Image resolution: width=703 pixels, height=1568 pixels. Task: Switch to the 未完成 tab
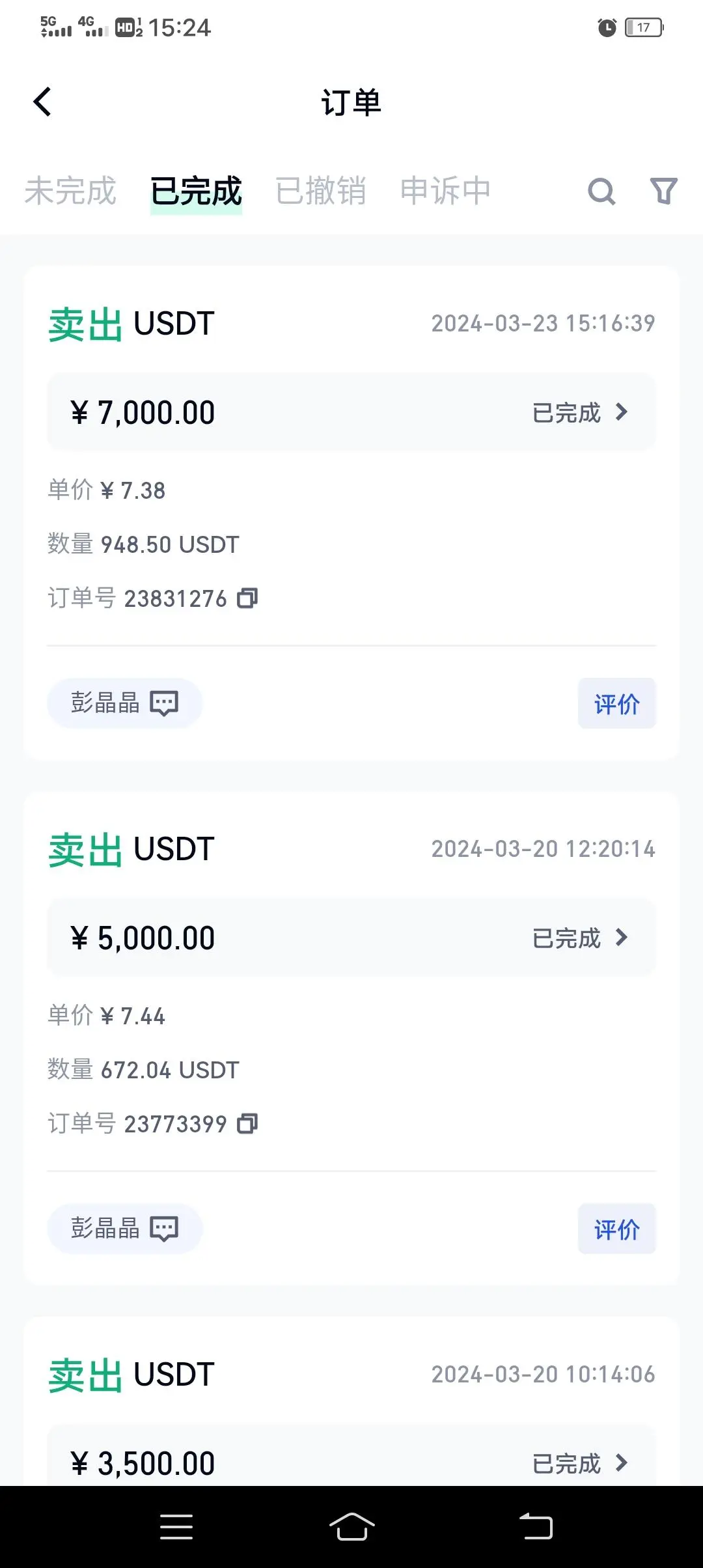pos(70,191)
